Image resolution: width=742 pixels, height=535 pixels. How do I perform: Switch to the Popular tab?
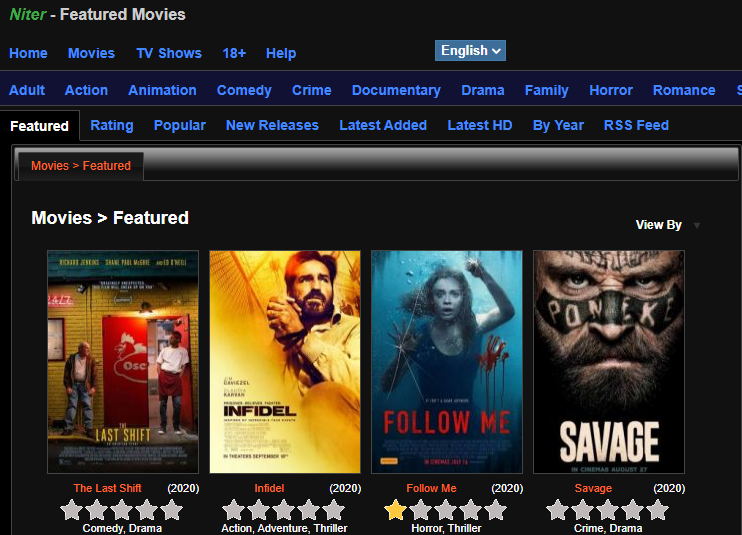click(179, 125)
